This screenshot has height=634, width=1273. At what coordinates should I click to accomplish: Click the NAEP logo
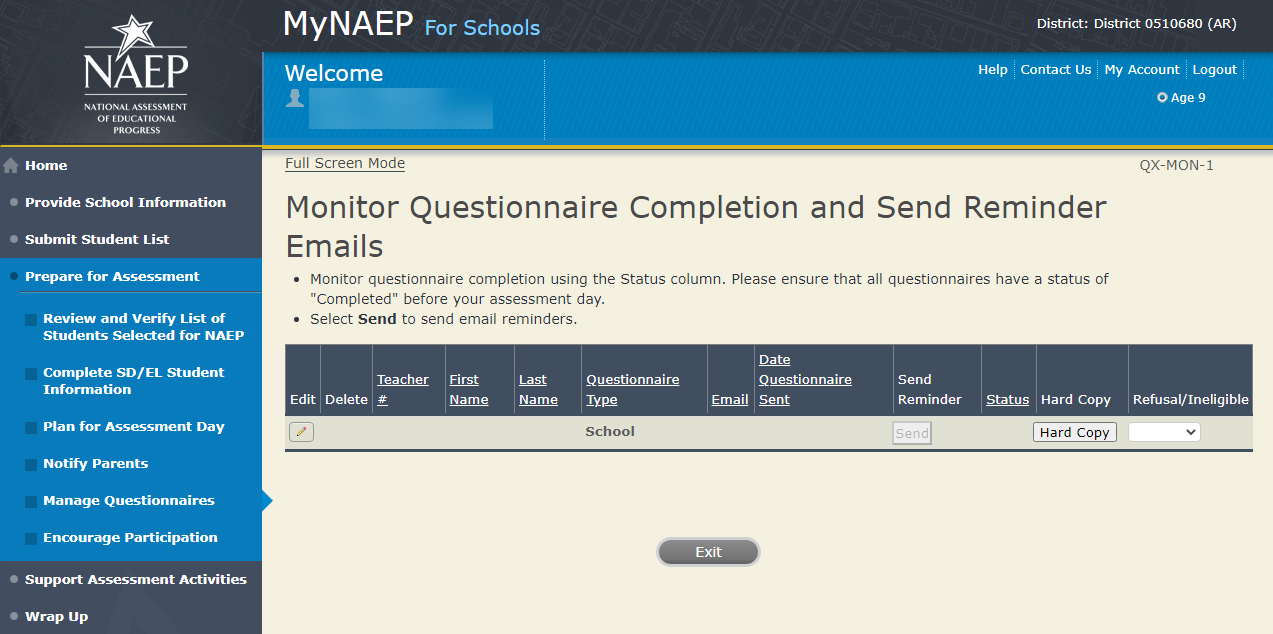(135, 74)
